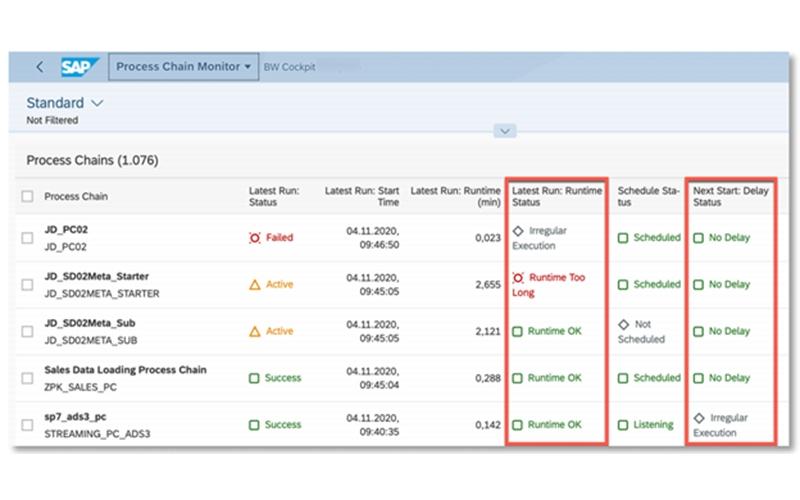Click the No Delay icon for JD_SD02Meta_Starter
800x500 pixels.
pyautogui.click(x=698, y=285)
